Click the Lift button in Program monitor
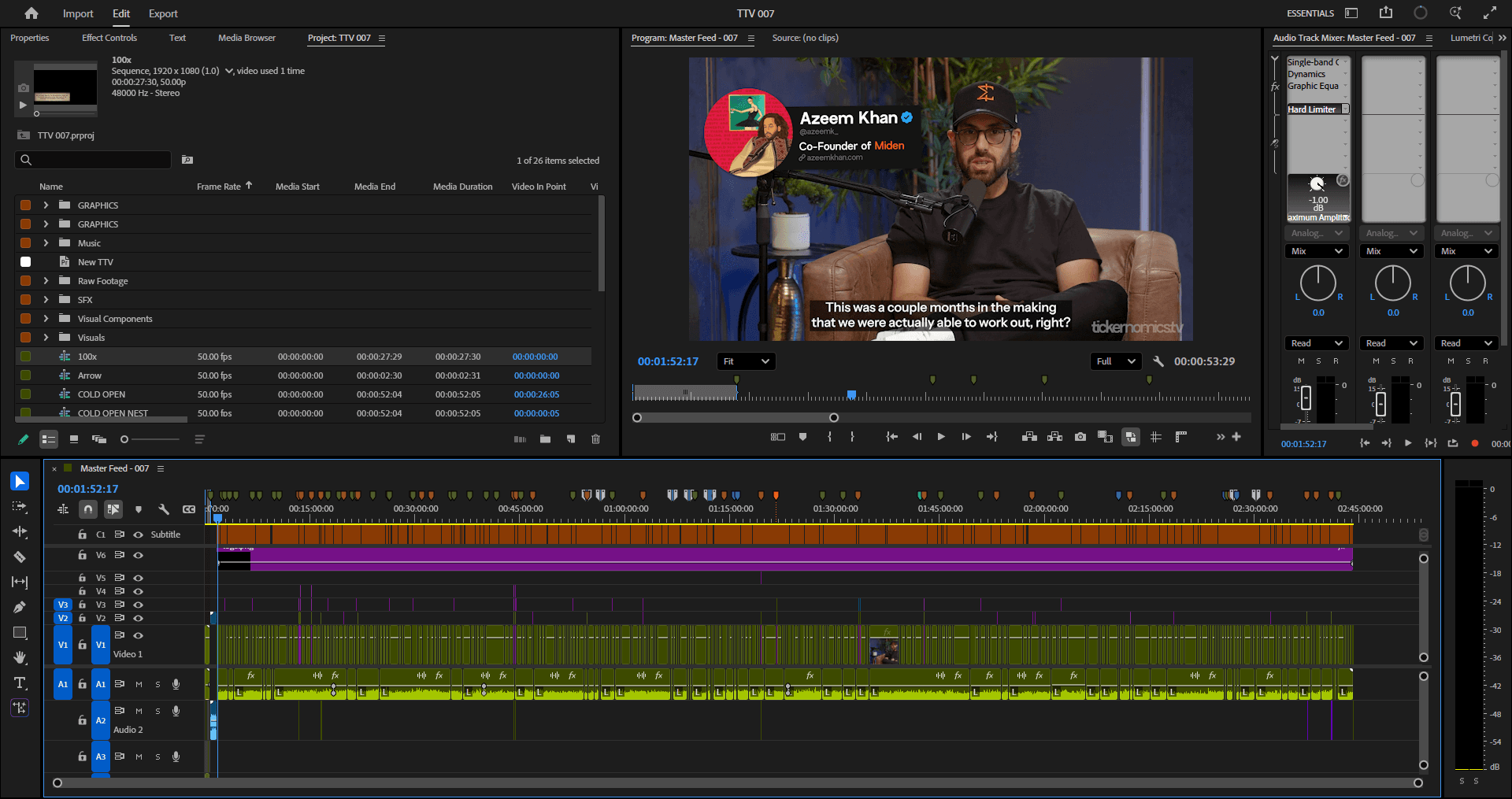 point(1029,437)
